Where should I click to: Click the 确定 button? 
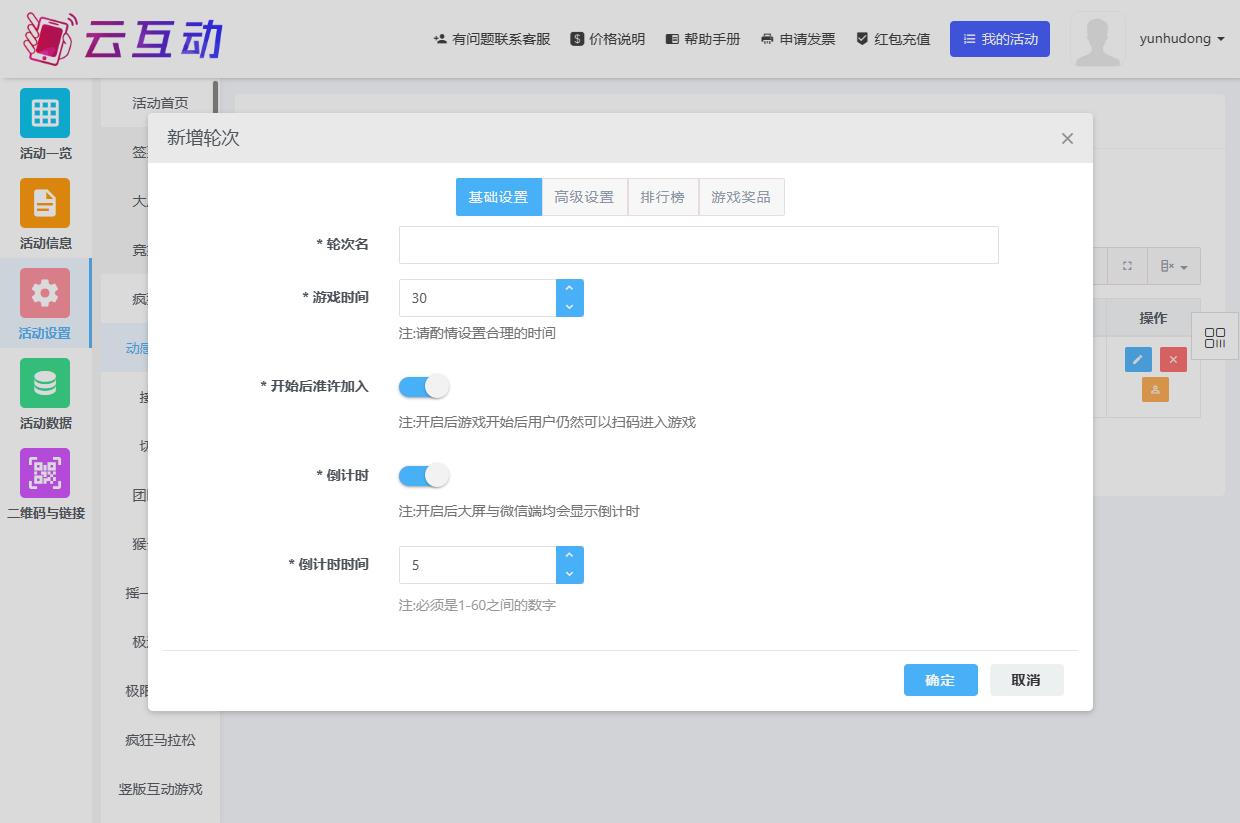[940, 680]
